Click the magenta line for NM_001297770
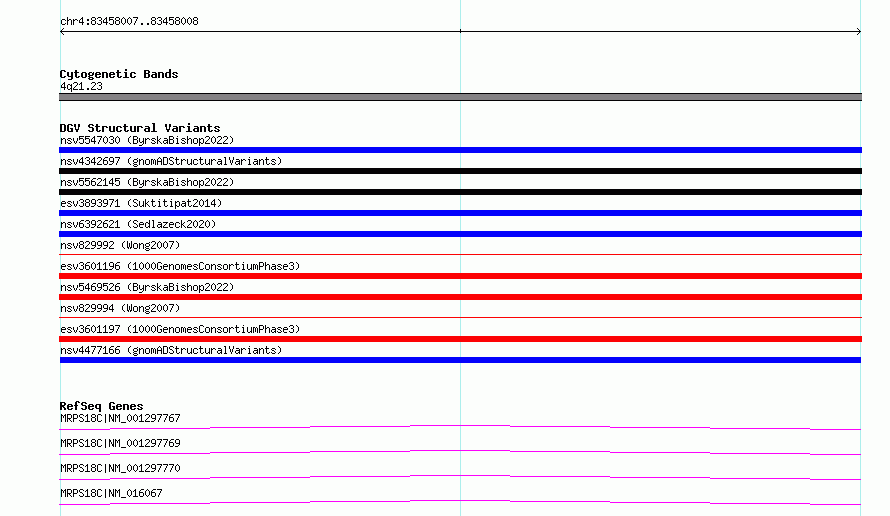The width and height of the screenshot is (890, 516). click(460, 476)
